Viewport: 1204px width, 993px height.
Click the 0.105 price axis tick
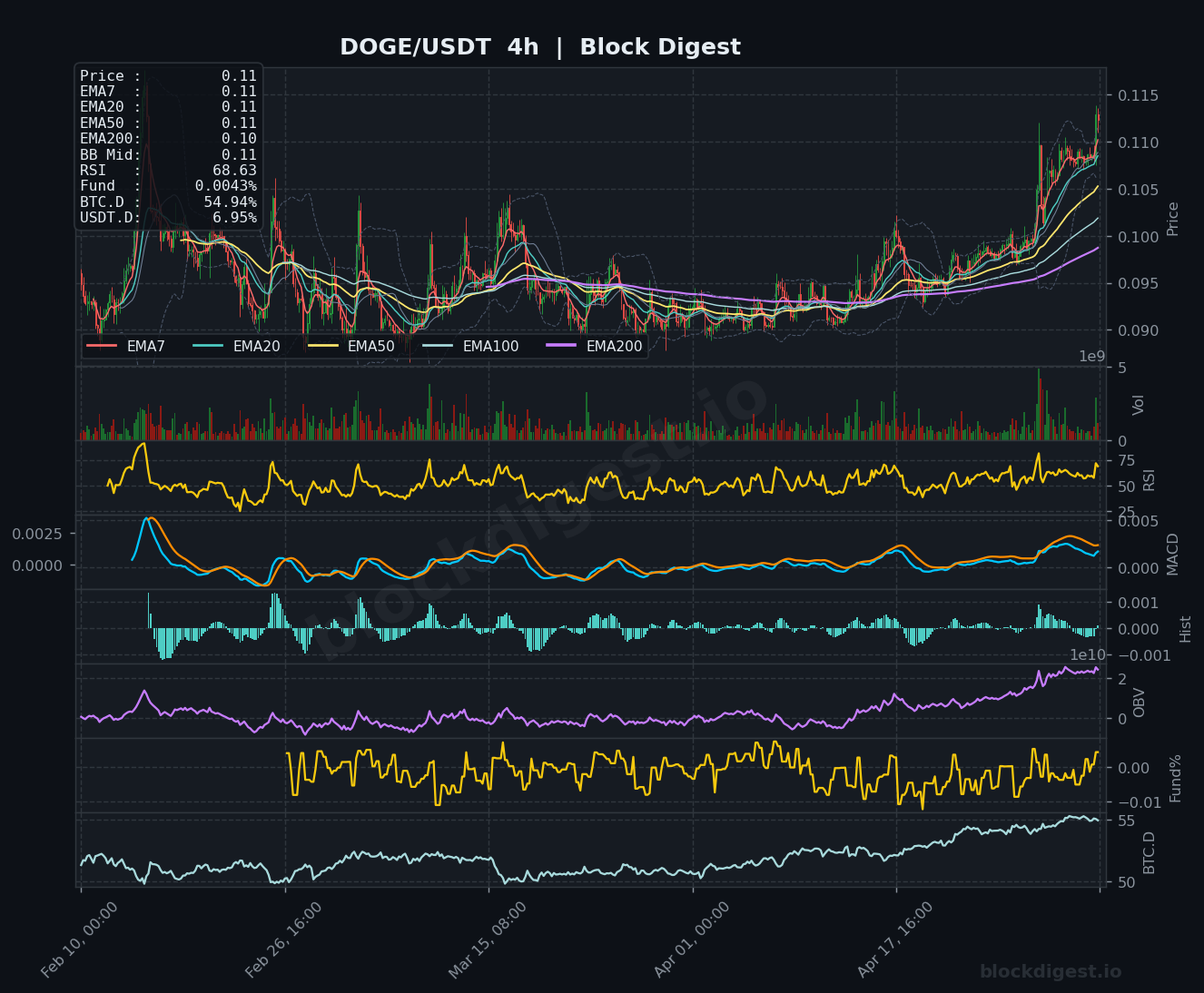tap(1138, 191)
